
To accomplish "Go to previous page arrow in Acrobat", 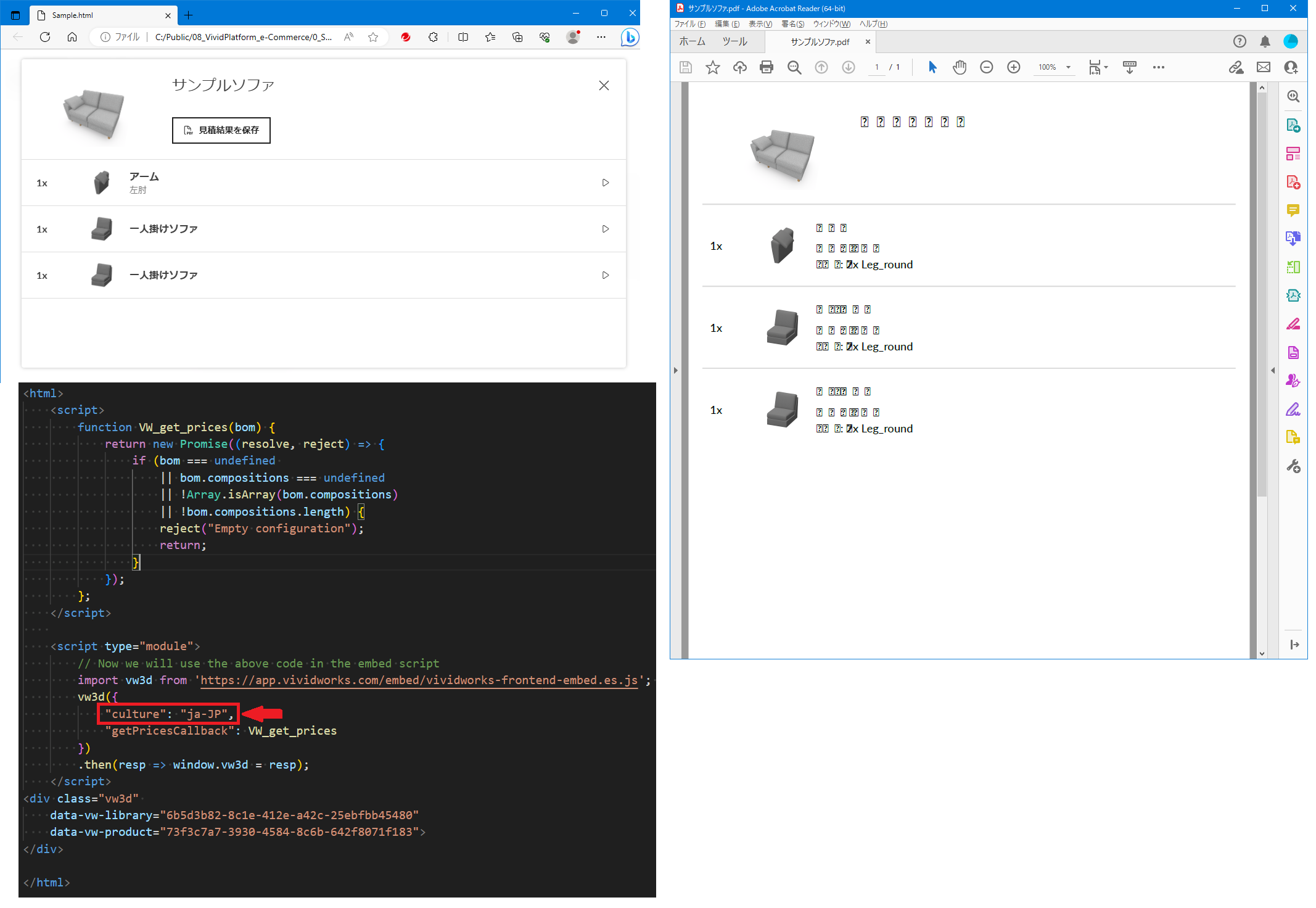I will pyautogui.click(x=821, y=67).
